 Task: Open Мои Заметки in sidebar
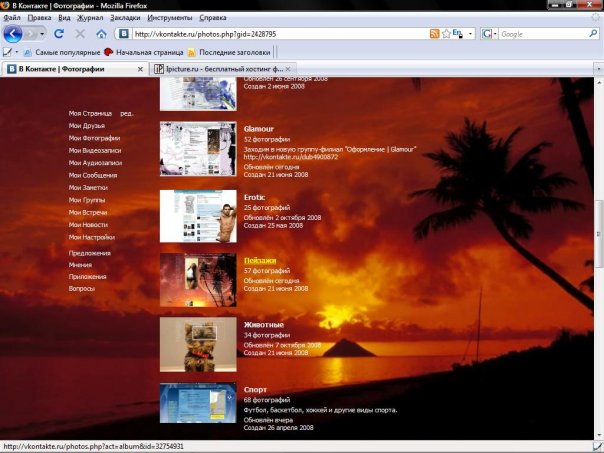[88, 187]
